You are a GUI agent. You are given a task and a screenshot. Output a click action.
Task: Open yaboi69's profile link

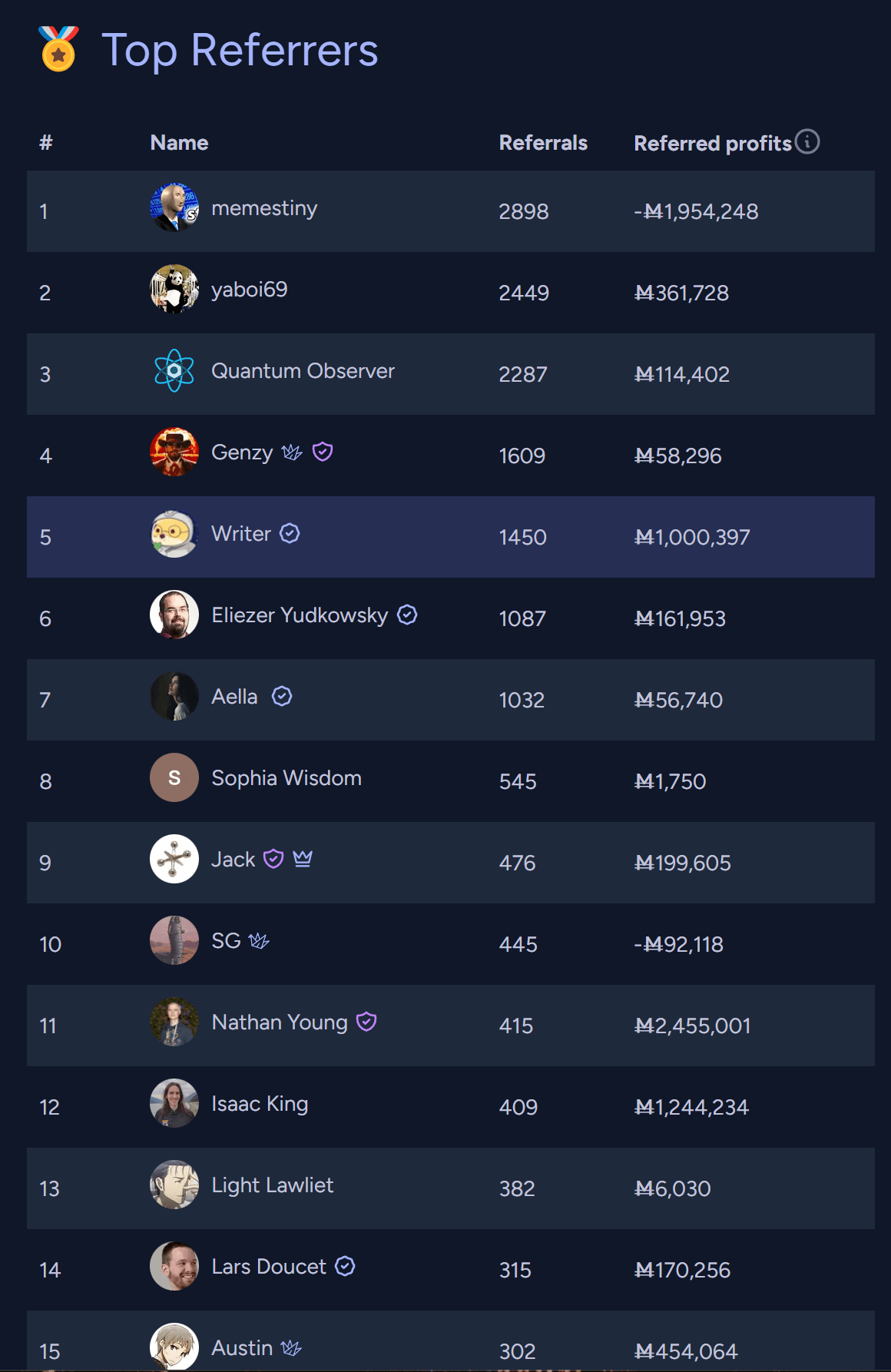point(249,290)
